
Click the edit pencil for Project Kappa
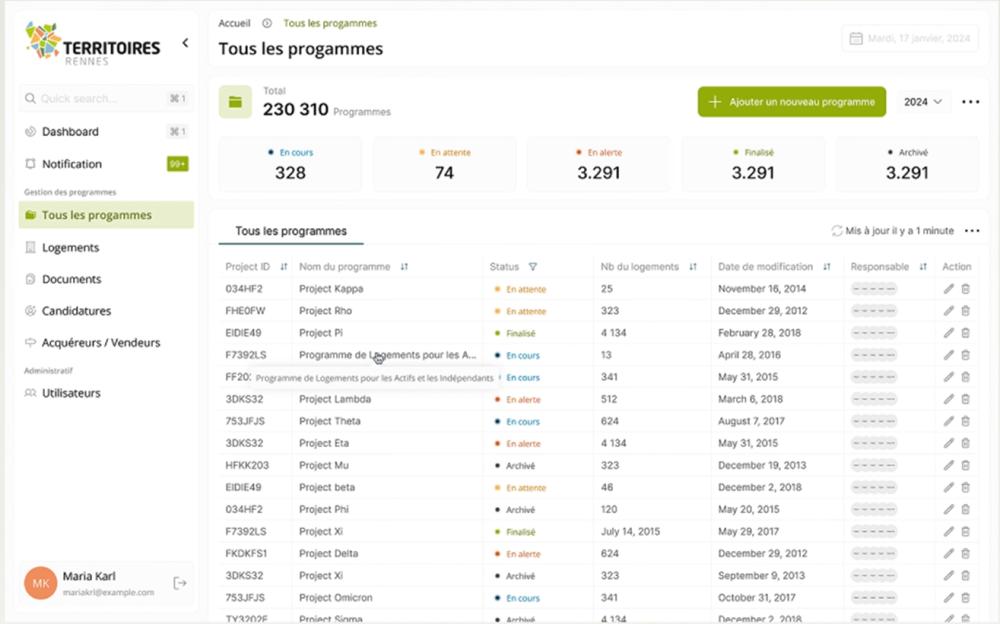[x=948, y=289]
